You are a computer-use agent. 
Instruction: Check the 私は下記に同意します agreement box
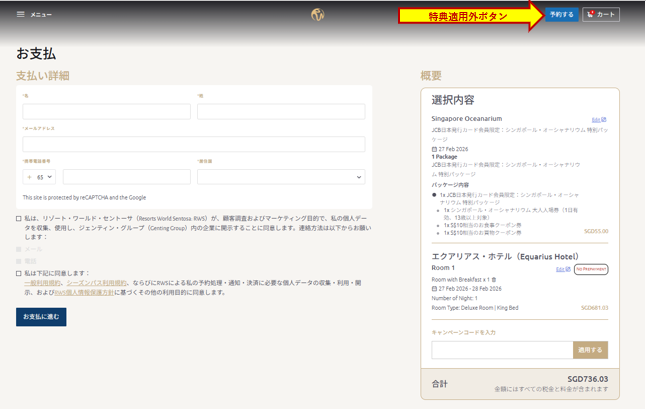point(19,273)
